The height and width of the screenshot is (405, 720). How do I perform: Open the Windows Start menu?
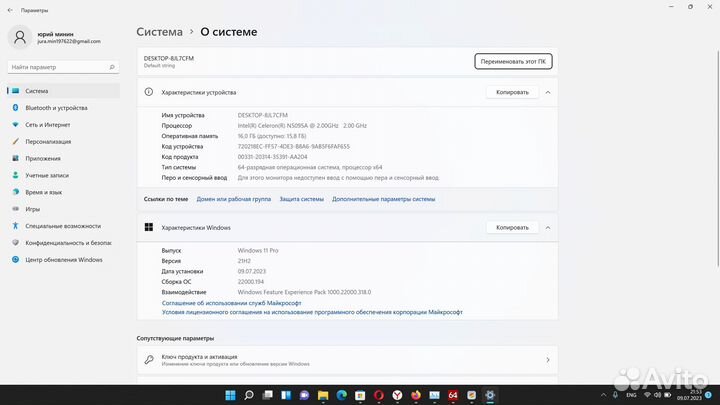pos(231,395)
